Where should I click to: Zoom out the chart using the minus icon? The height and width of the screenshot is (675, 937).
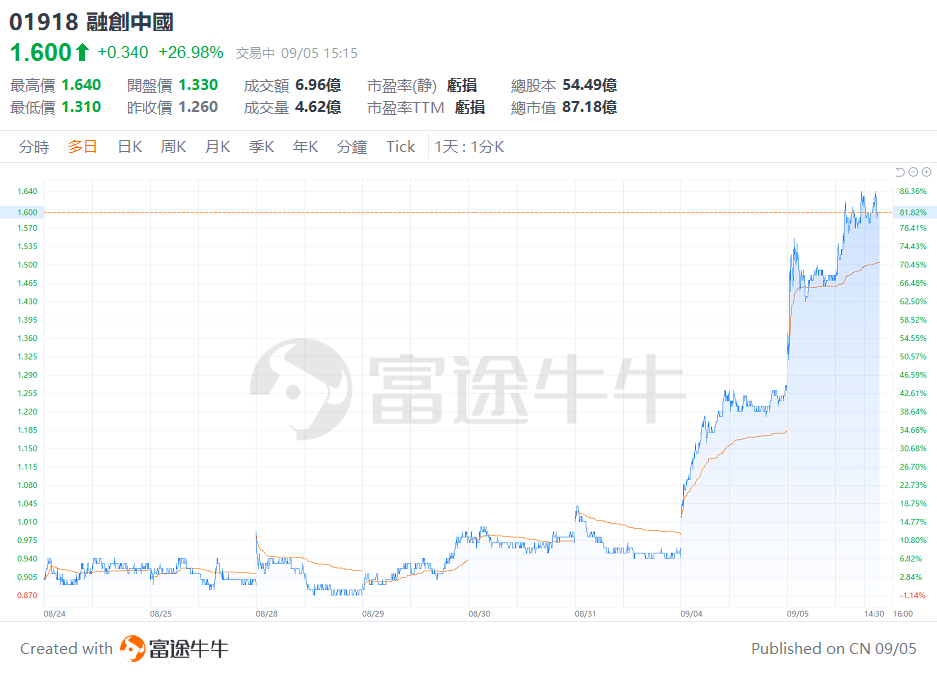coord(913,172)
